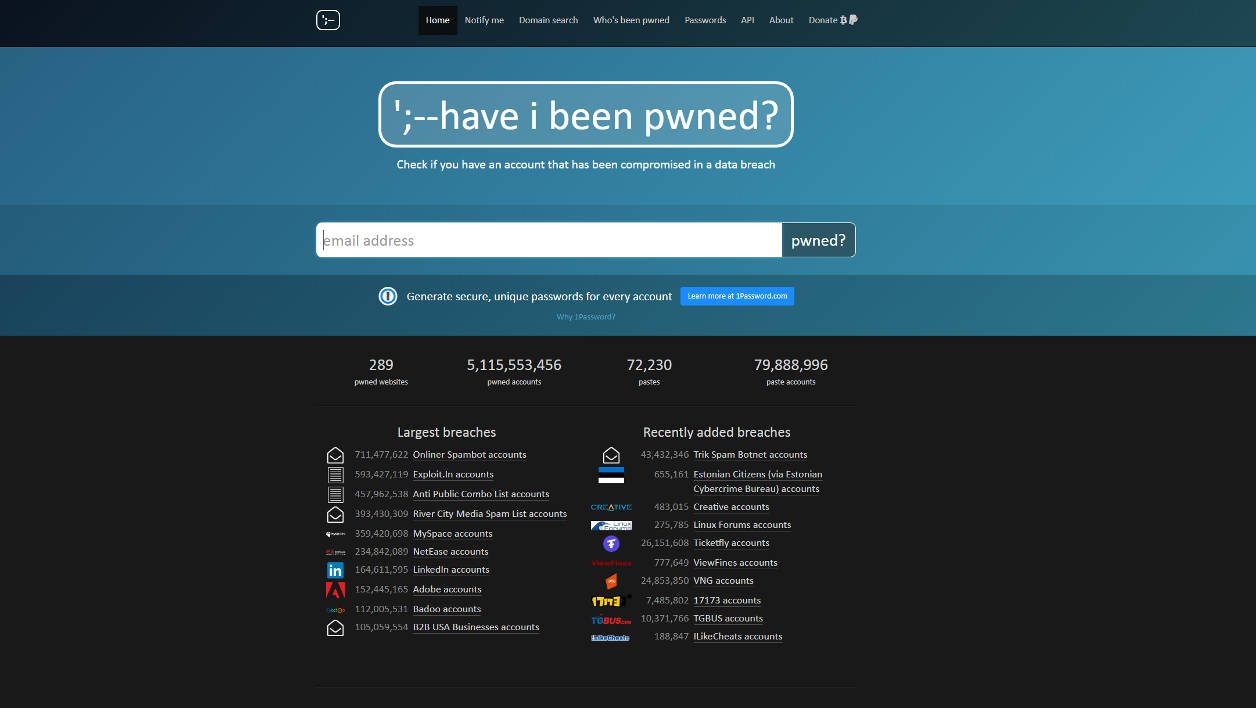Open the Notify me page
The width and height of the screenshot is (1256, 708).
point(484,20)
